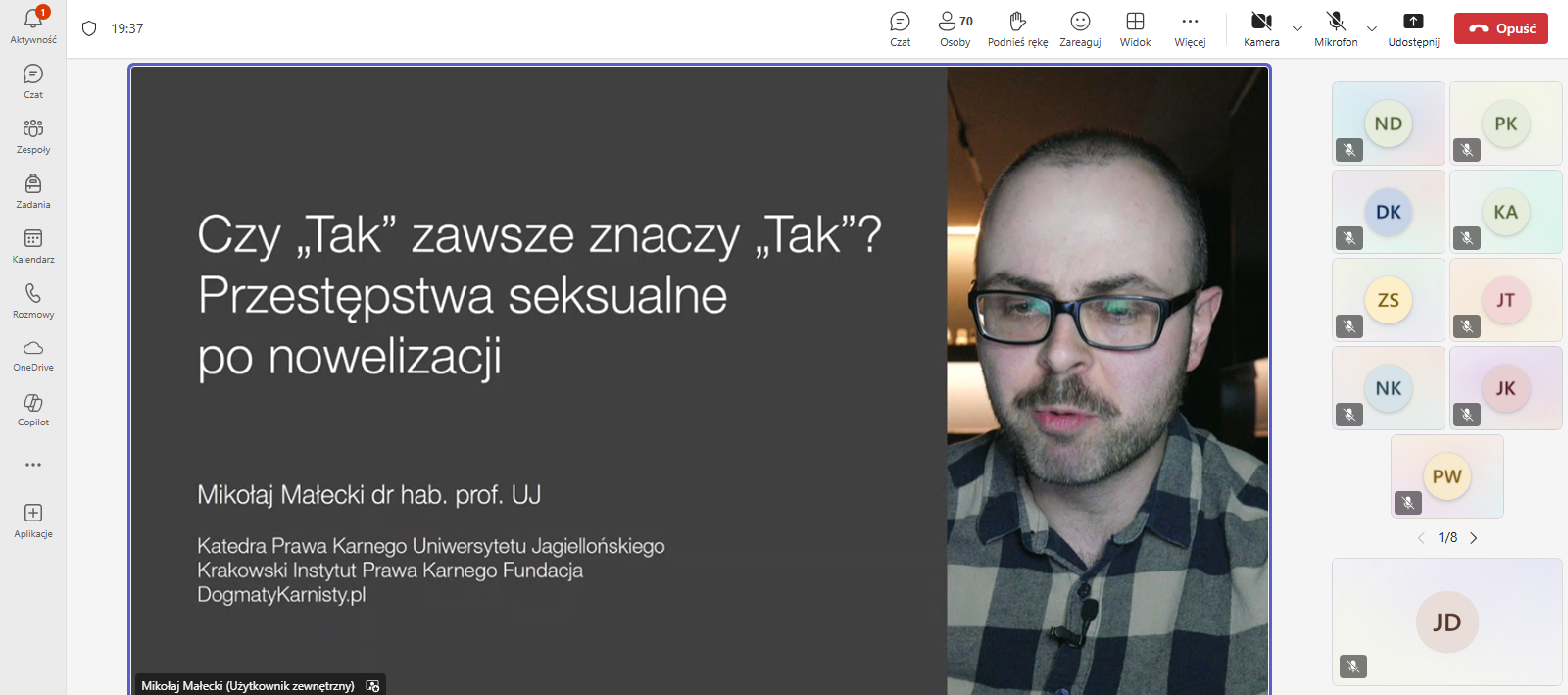This screenshot has height=695, width=1568.
Task: Select the DK participant tile
Action: 1388,212
